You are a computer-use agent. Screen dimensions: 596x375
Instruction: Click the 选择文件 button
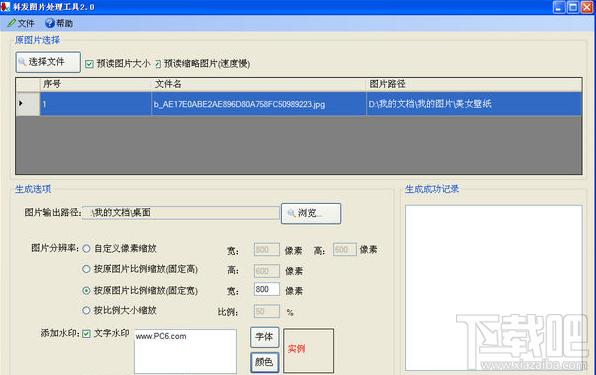coord(48,62)
